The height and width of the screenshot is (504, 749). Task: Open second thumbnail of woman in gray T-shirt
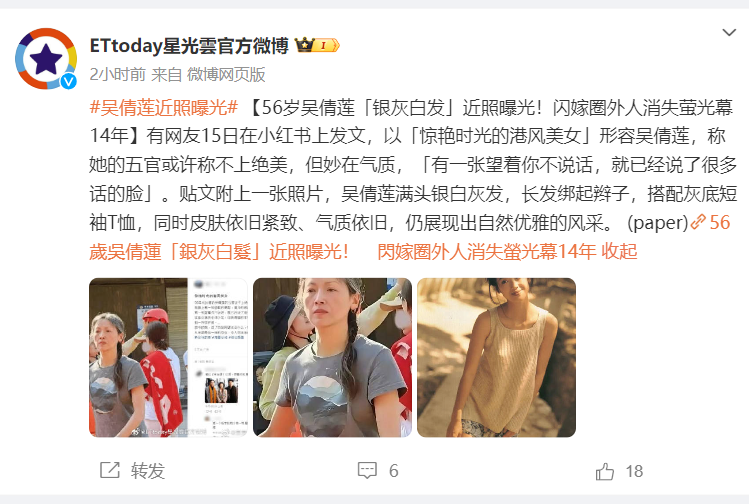(x=332, y=357)
